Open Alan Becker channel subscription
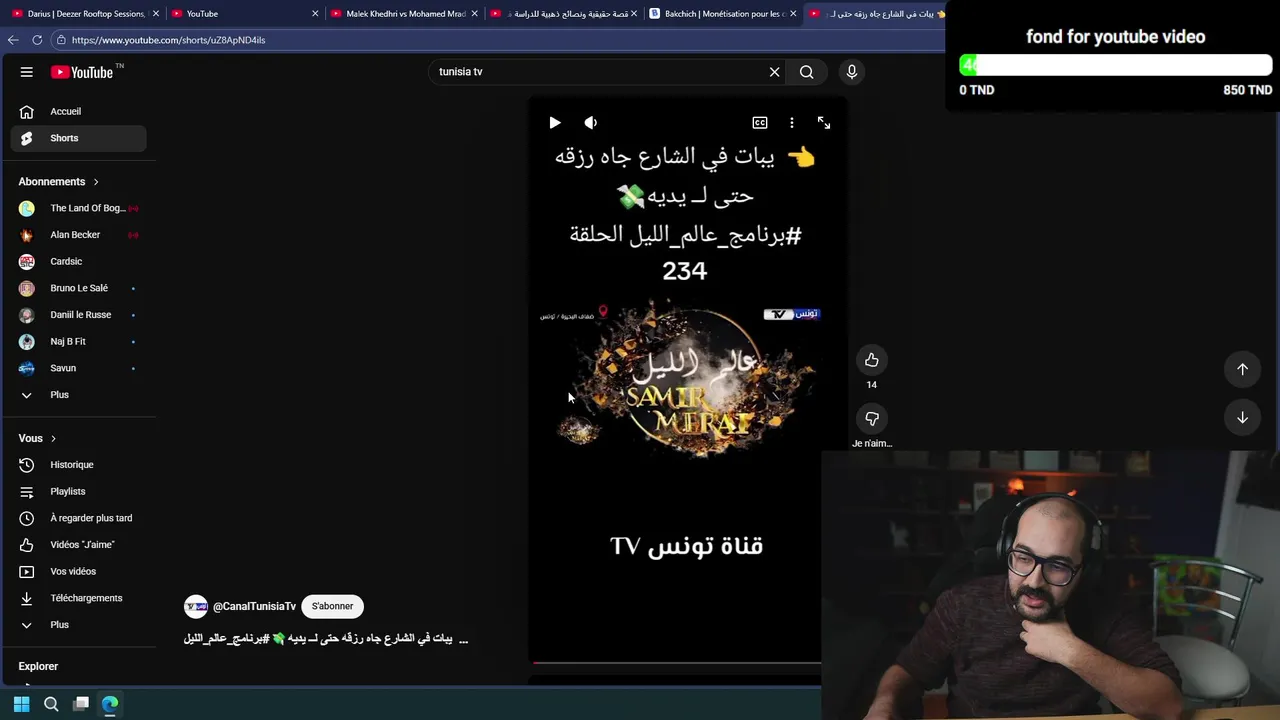Screen dimensions: 1280x720 click(x=78, y=235)
